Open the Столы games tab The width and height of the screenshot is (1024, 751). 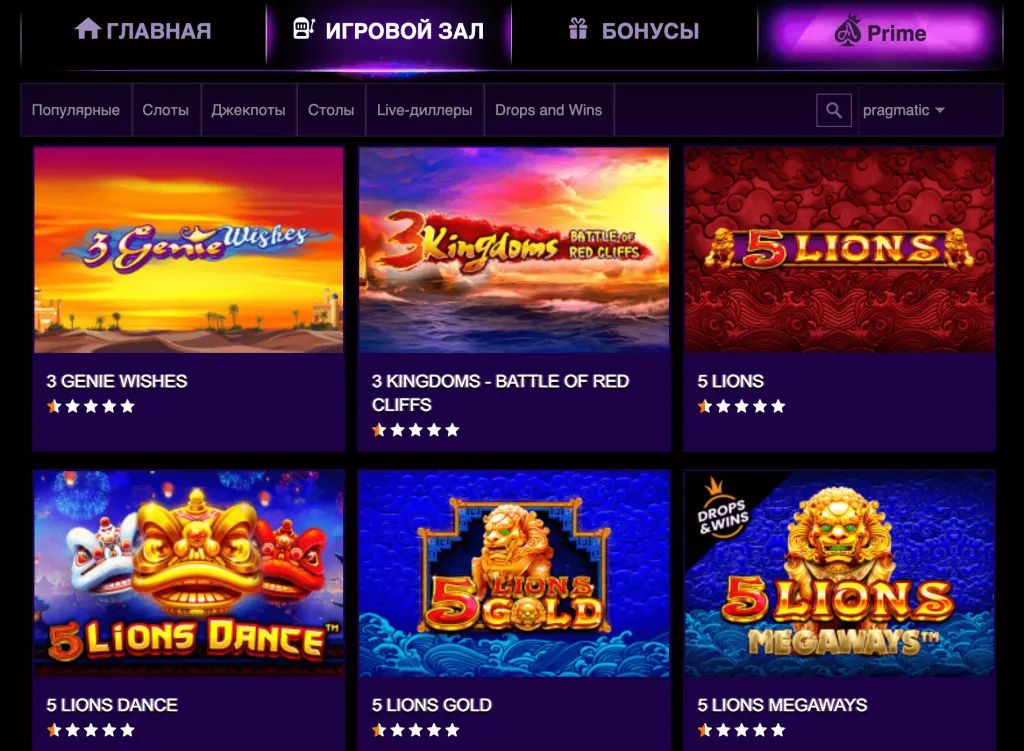(331, 110)
